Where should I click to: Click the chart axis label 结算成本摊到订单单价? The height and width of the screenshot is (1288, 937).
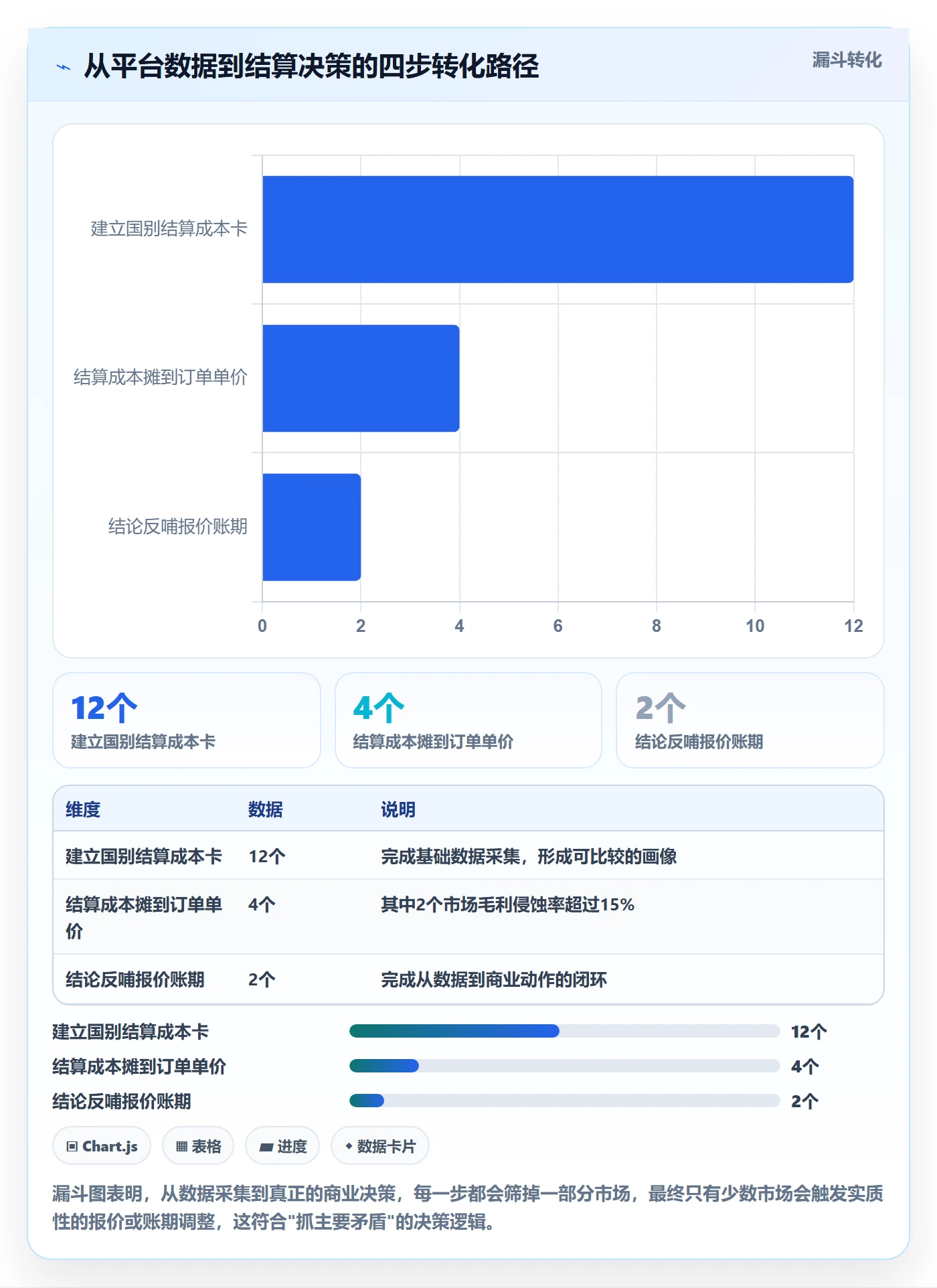161,378
